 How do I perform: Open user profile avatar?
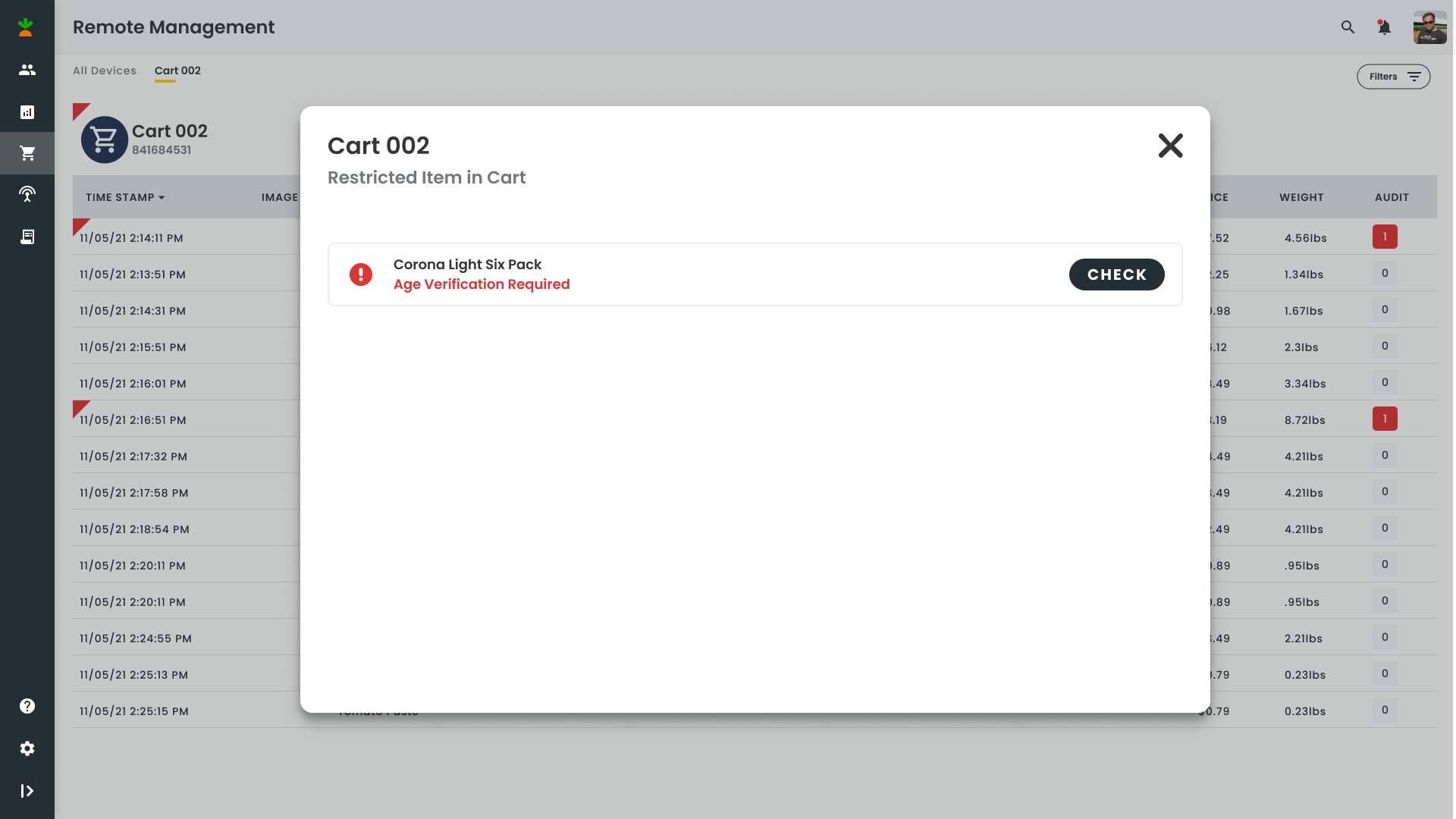[x=1429, y=27]
